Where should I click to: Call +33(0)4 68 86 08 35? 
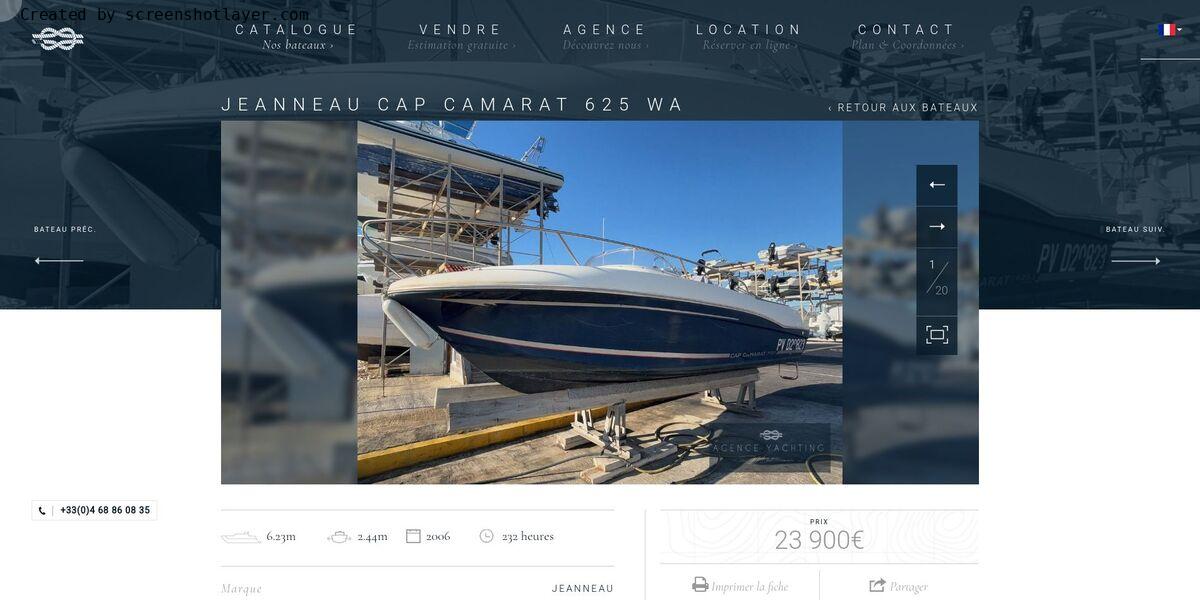[x=105, y=510]
